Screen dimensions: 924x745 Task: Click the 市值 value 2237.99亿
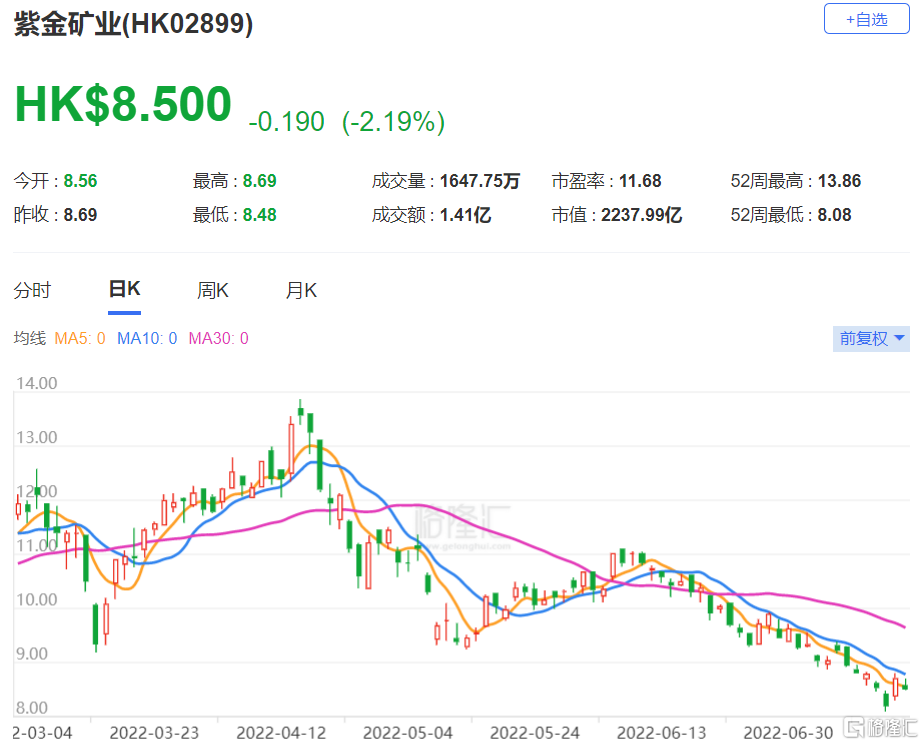(641, 215)
